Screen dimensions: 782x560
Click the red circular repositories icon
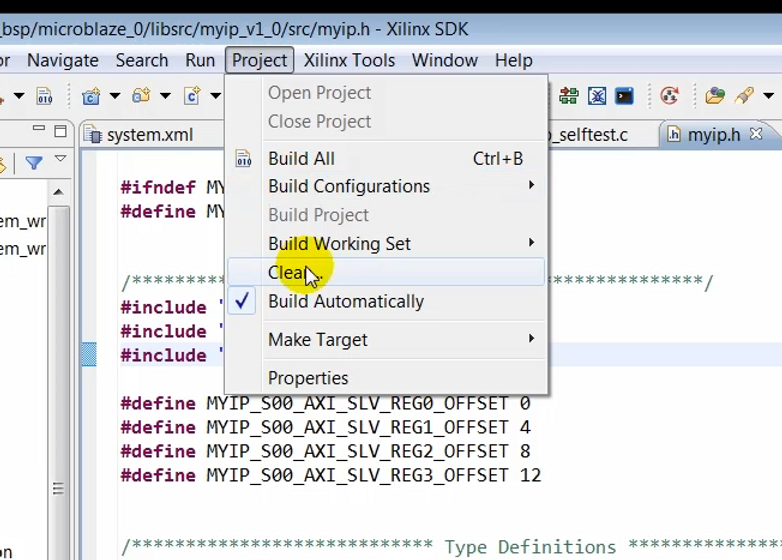(670, 97)
